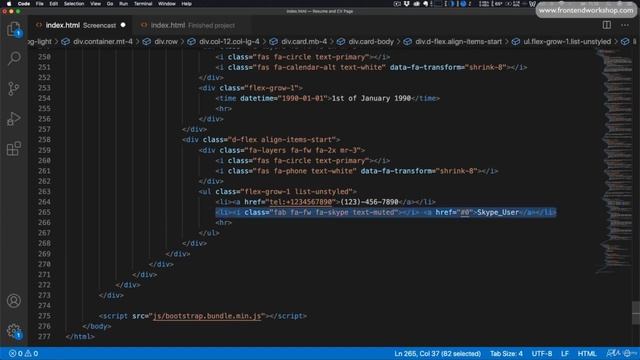
Task: Open the editor More Actions ellipsis
Action: [625, 25]
